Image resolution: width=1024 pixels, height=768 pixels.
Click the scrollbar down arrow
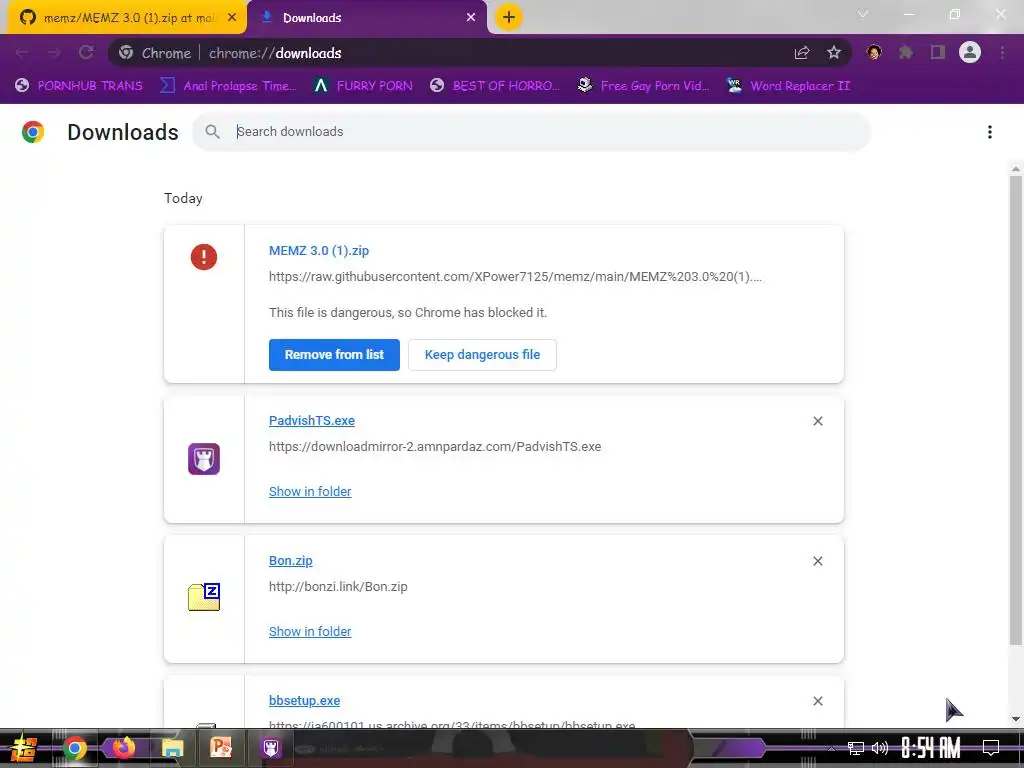(1016, 719)
